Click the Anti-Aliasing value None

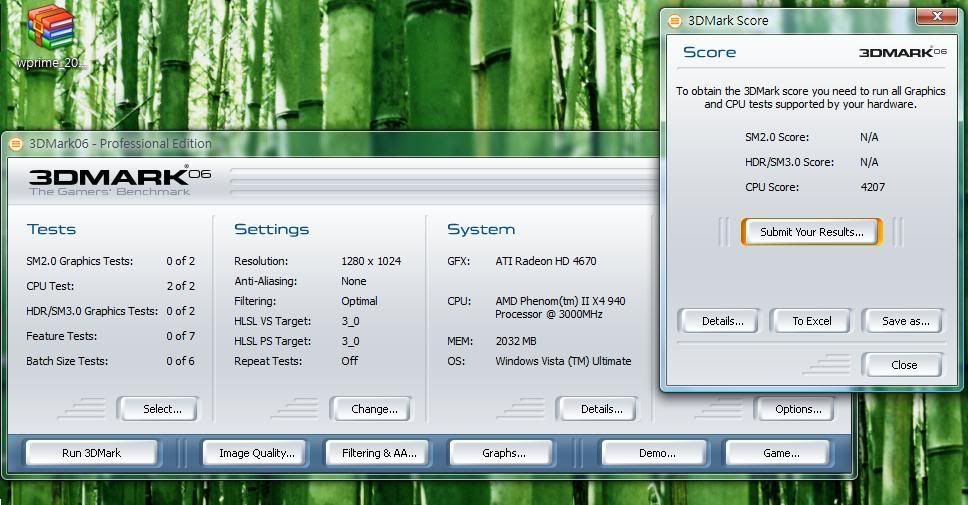pyautogui.click(x=354, y=281)
